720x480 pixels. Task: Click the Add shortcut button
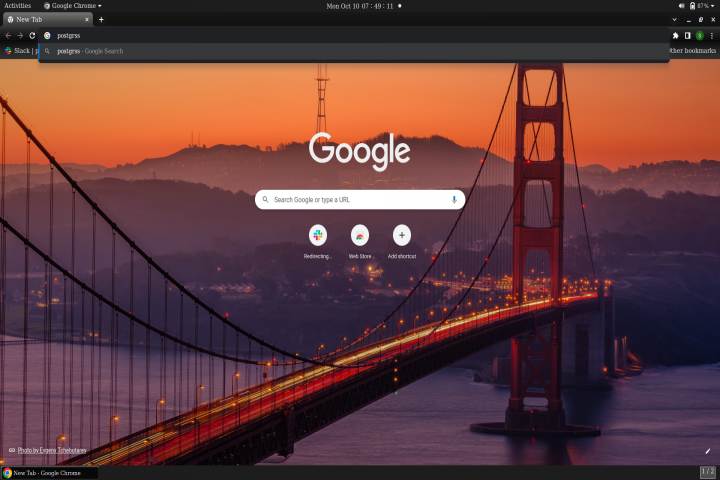402,236
